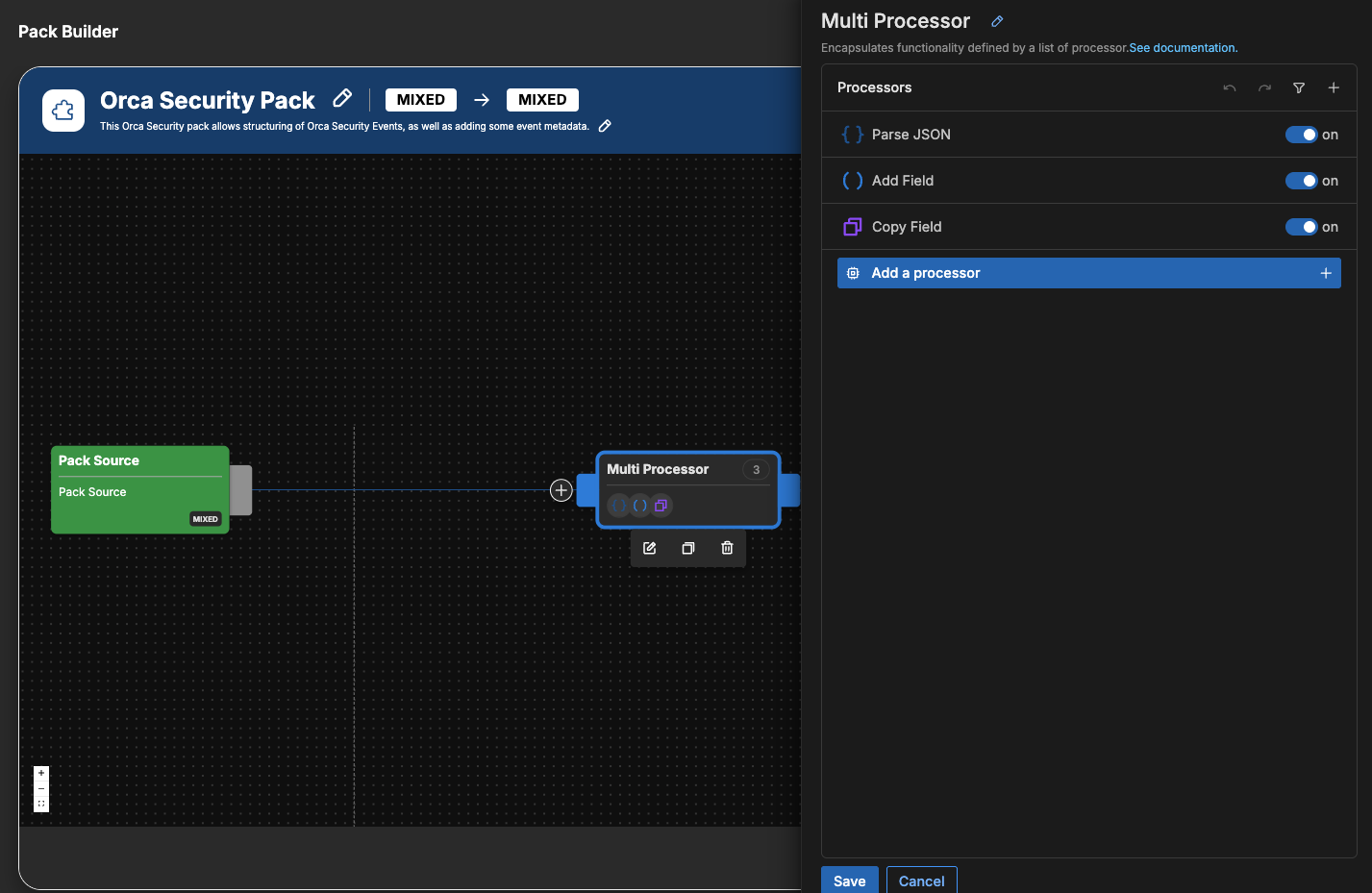The image size is (1372, 893).
Task: Save the Multi Processor changes
Action: coord(849,881)
